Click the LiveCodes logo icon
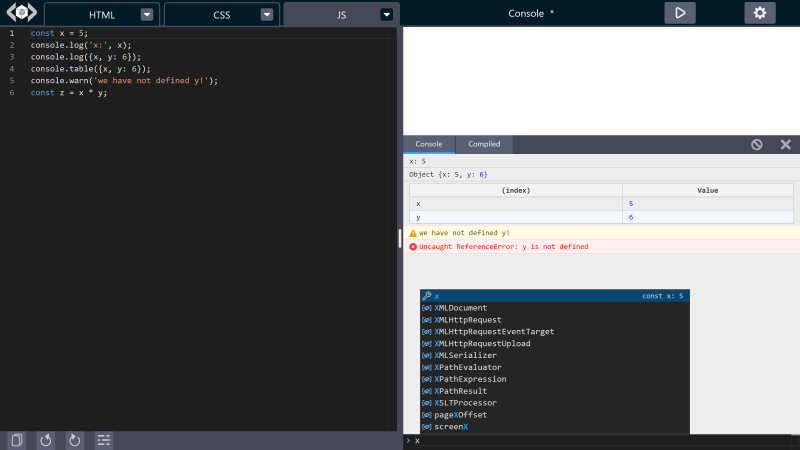Viewport: 800px width, 450px height. pyautogui.click(x=20, y=14)
